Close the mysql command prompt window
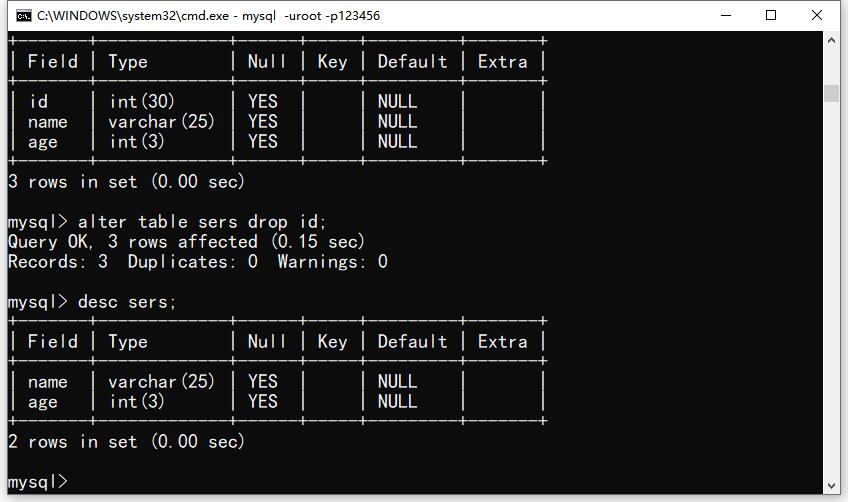 coord(817,15)
